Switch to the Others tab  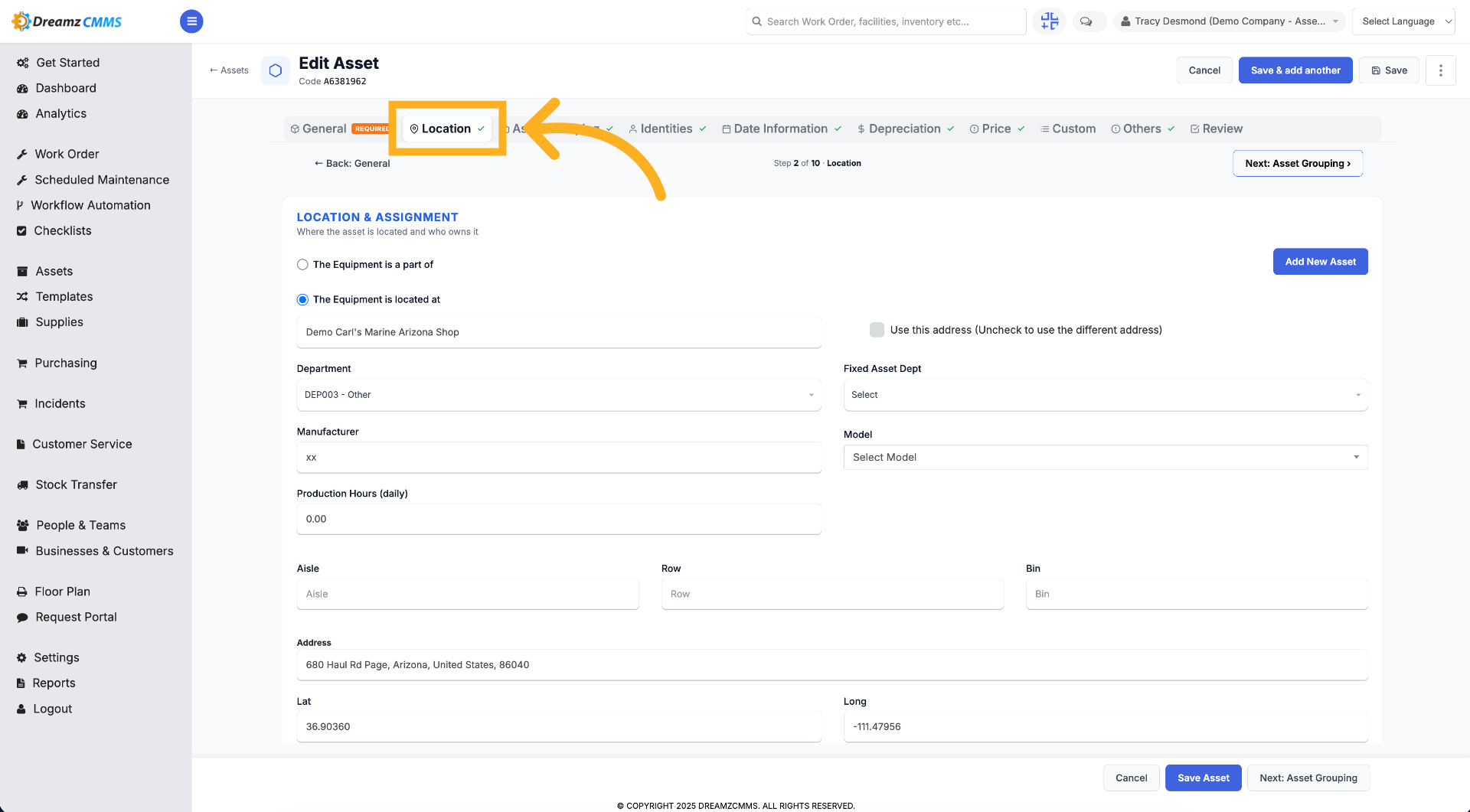[1142, 129]
